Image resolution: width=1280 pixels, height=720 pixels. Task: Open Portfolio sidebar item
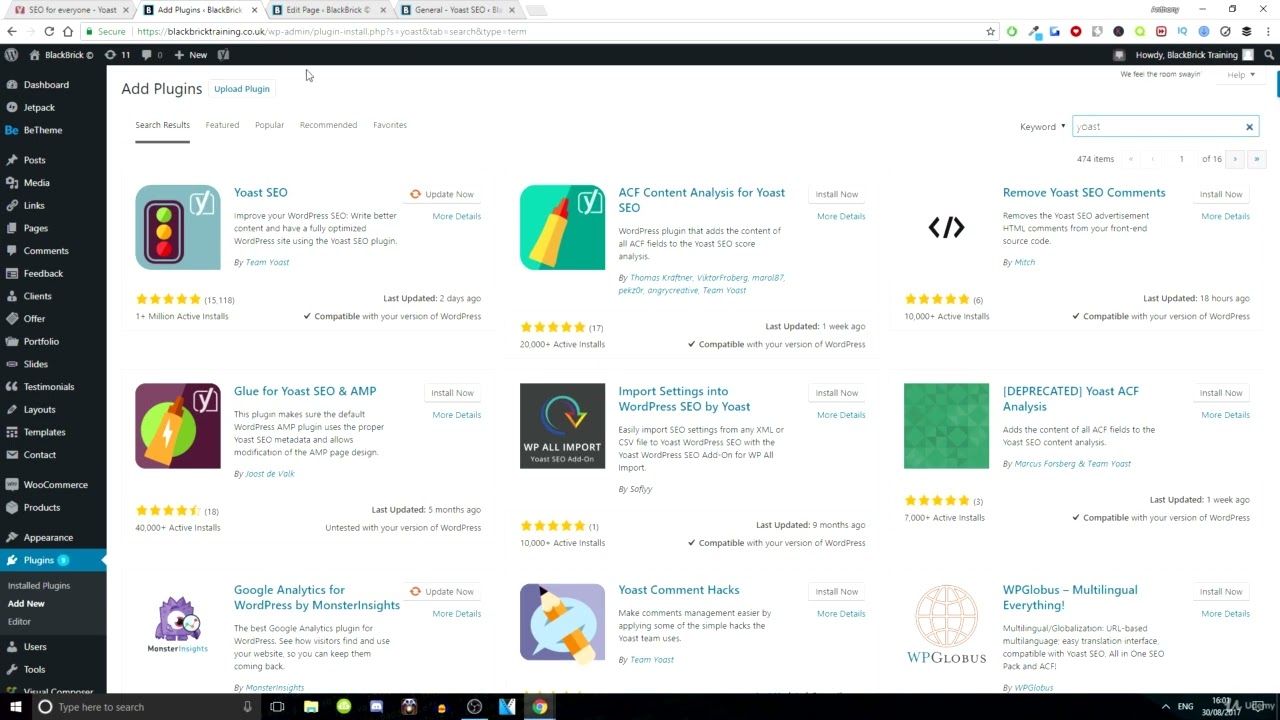(41, 341)
